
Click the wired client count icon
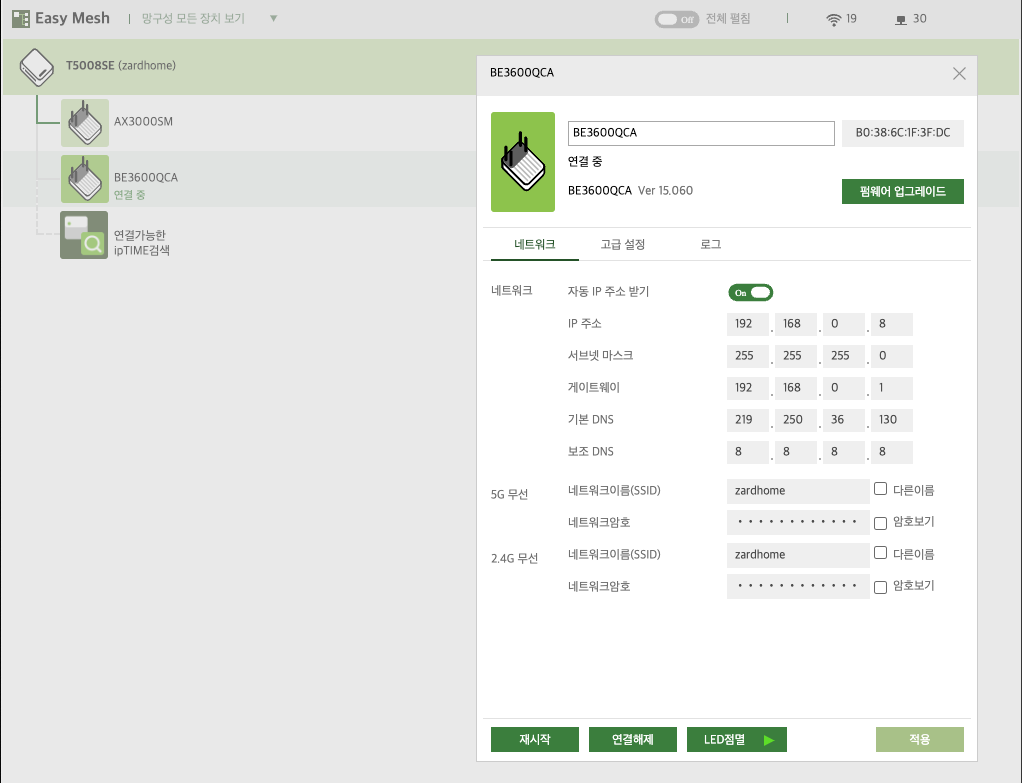click(x=901, y=20)
